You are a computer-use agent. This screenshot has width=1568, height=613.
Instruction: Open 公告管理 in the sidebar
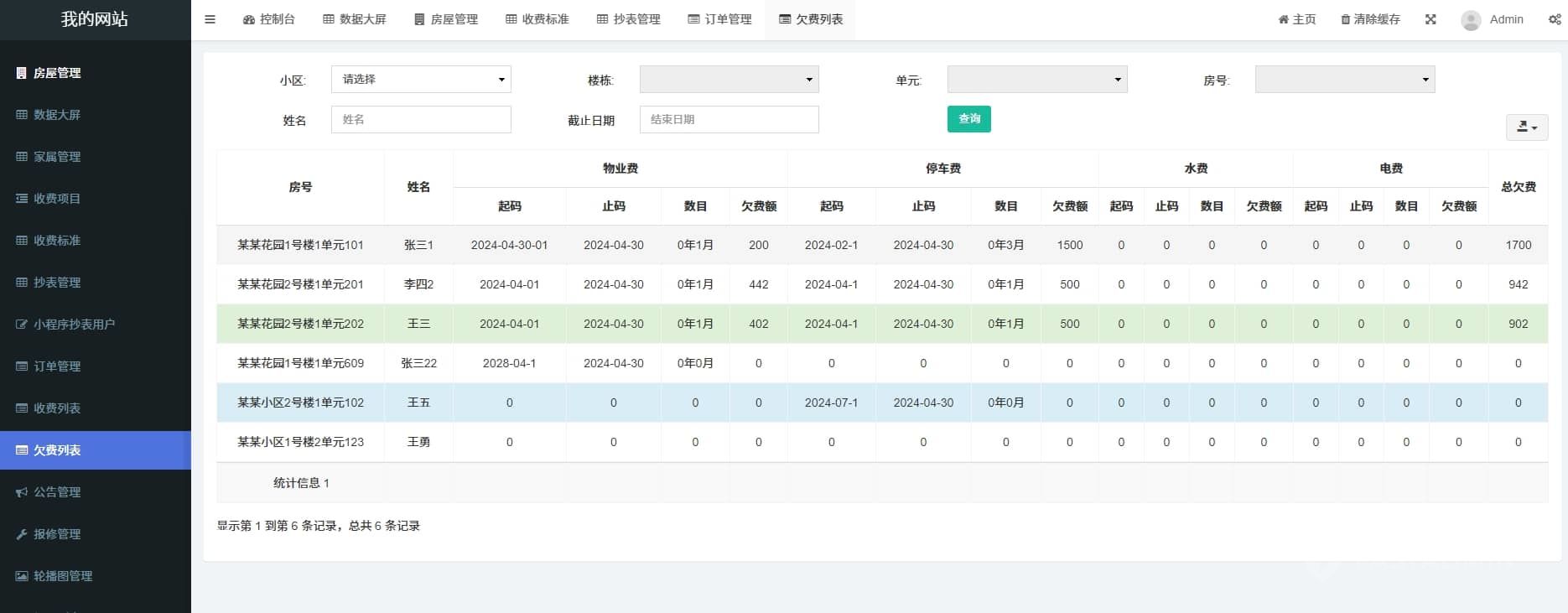(57, 492)
